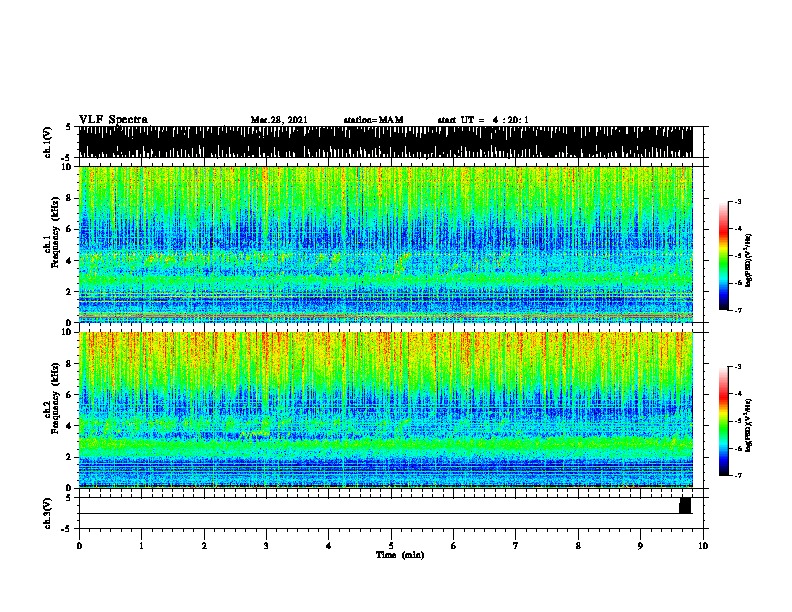Click the "5" tick on the time axis

click(x=391, y=546)
